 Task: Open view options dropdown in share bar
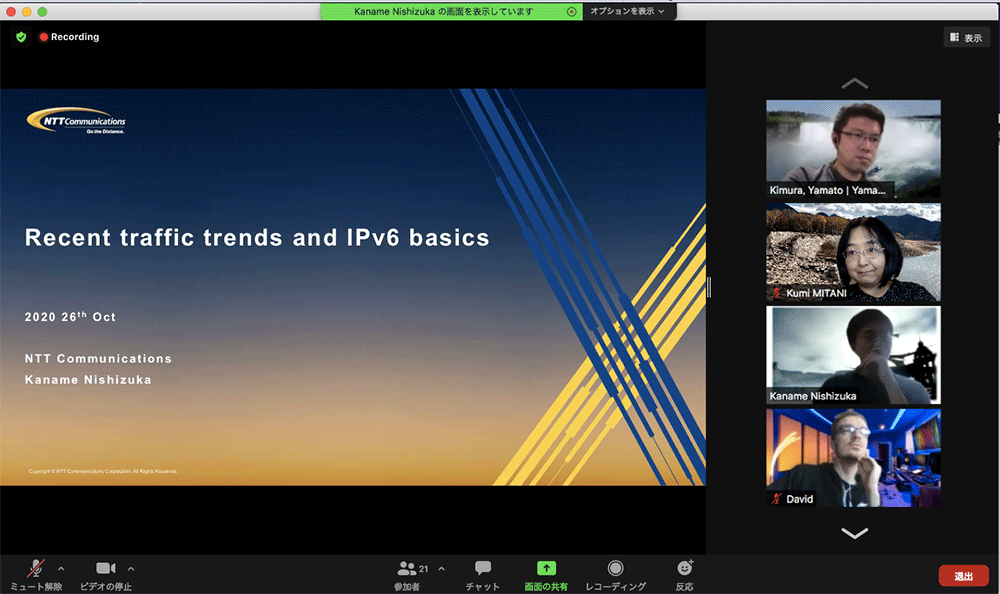click(x=628, y=11)
